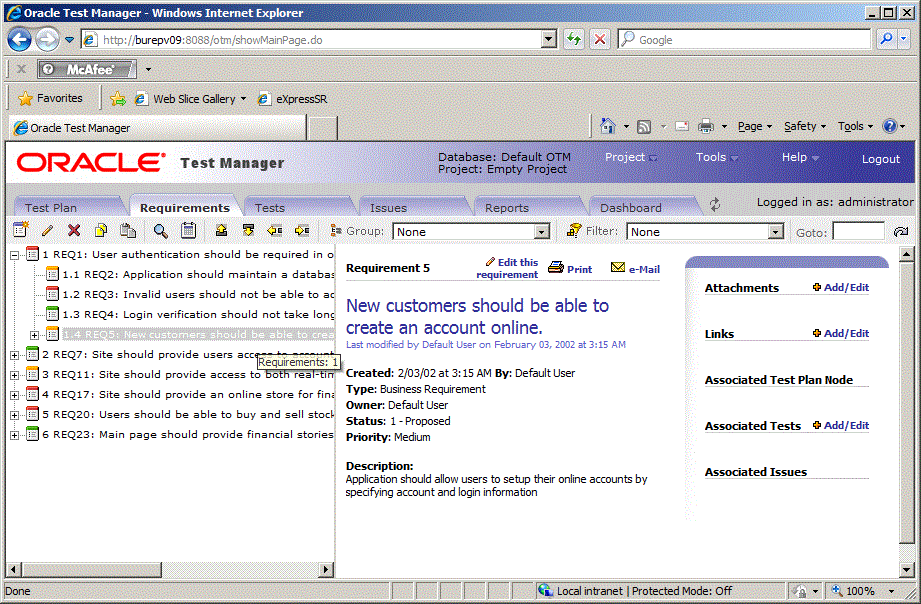Expand the REQ7 tree node

(15, 355)
